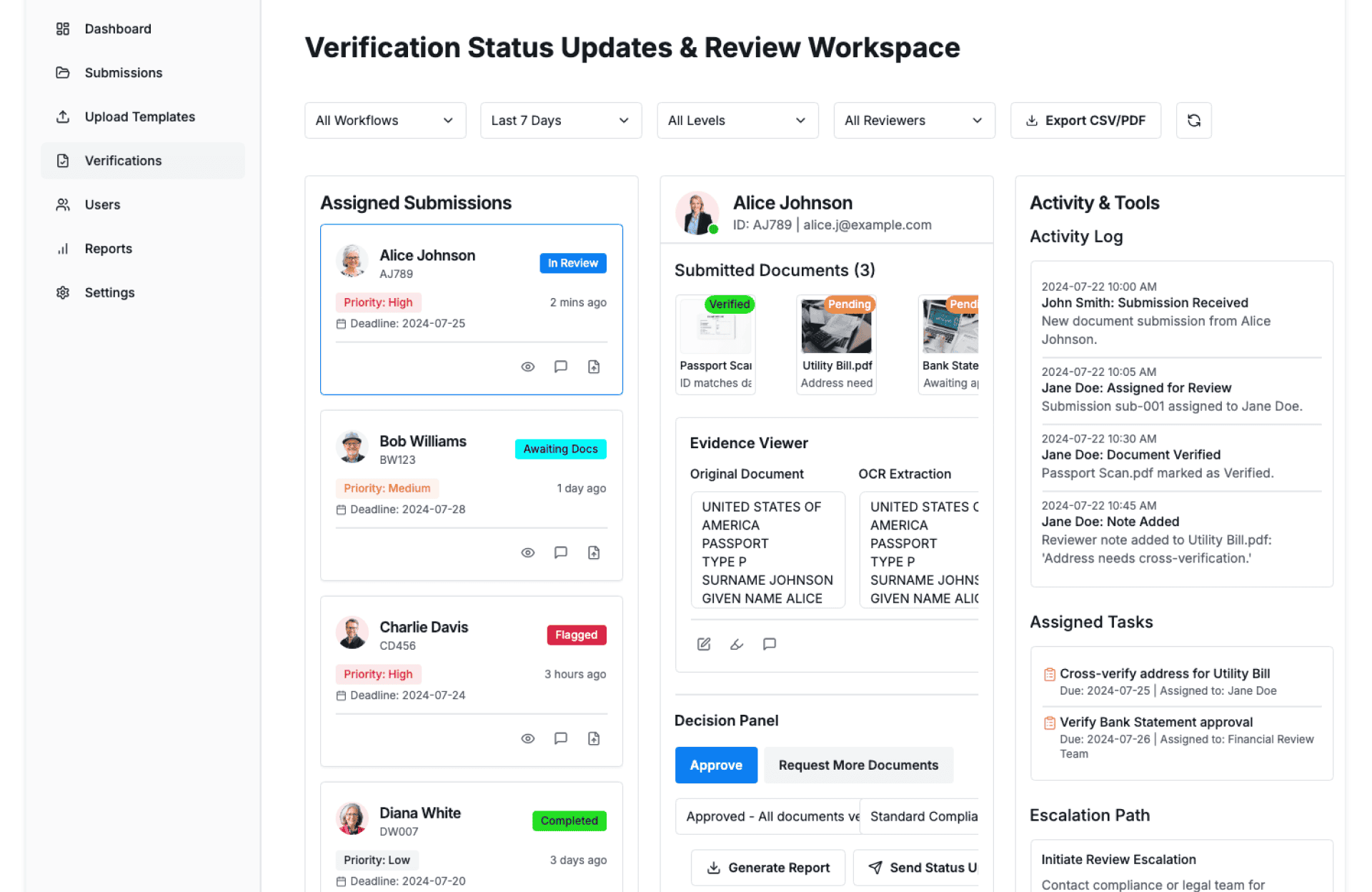Expand the All Reviewers dropdown
This screenshot has width=1372, height=892.
913,120
